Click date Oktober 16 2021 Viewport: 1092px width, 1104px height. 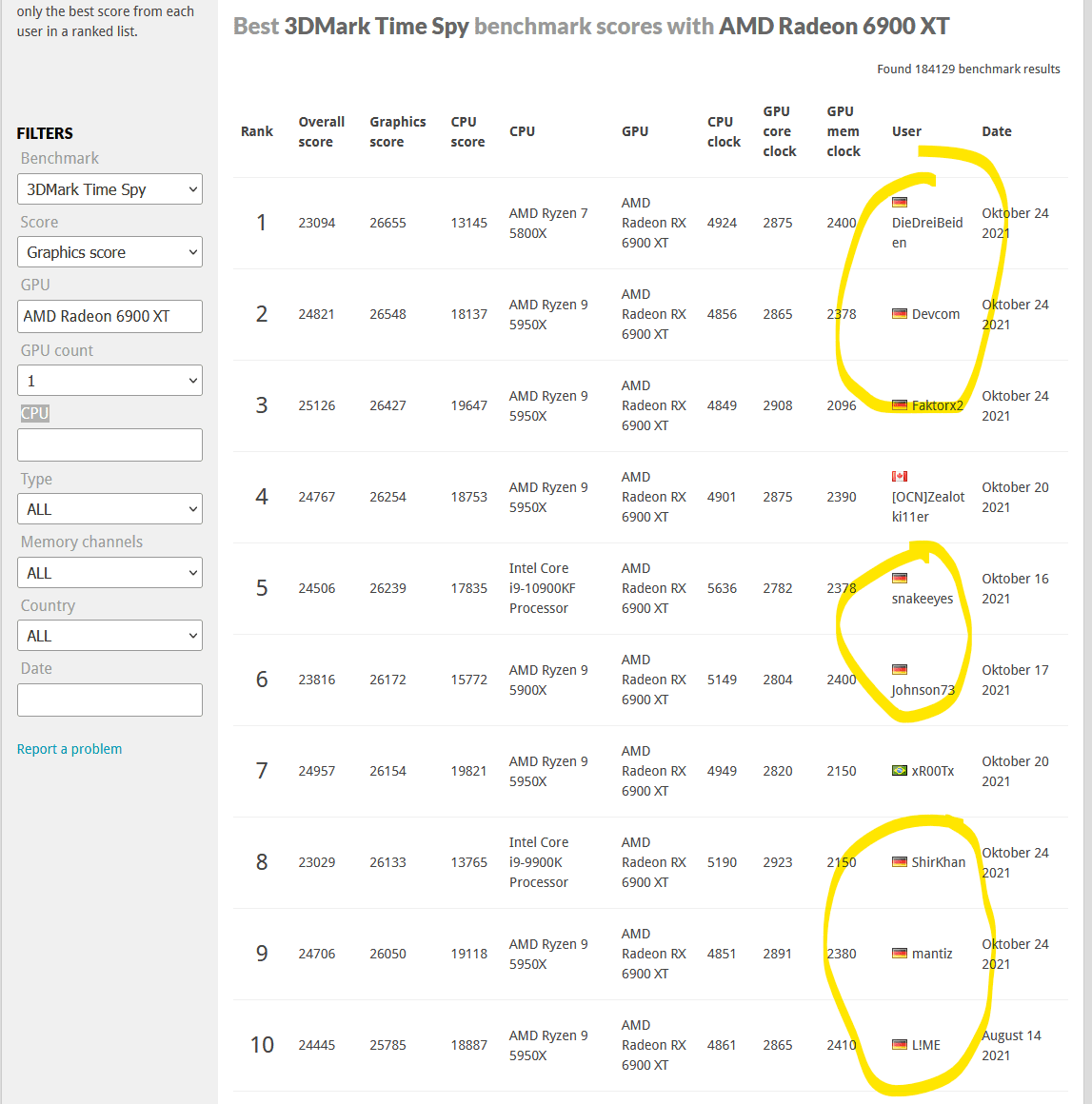1015,588
